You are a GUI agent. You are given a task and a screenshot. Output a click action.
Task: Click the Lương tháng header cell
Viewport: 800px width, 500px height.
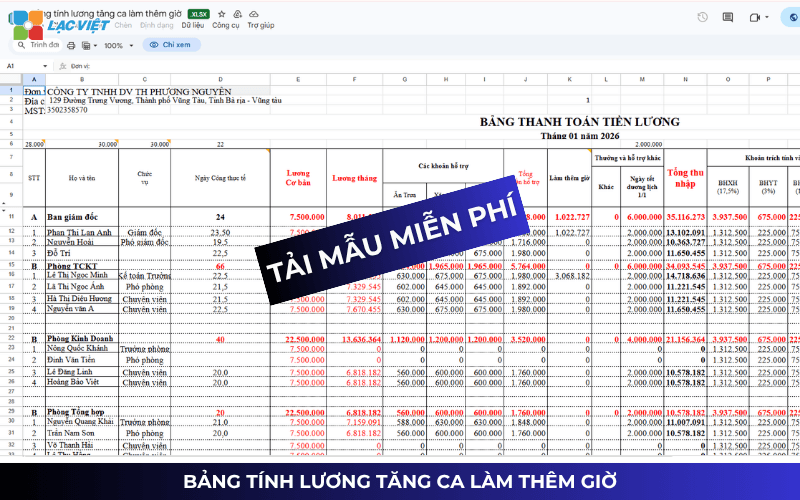355,178
